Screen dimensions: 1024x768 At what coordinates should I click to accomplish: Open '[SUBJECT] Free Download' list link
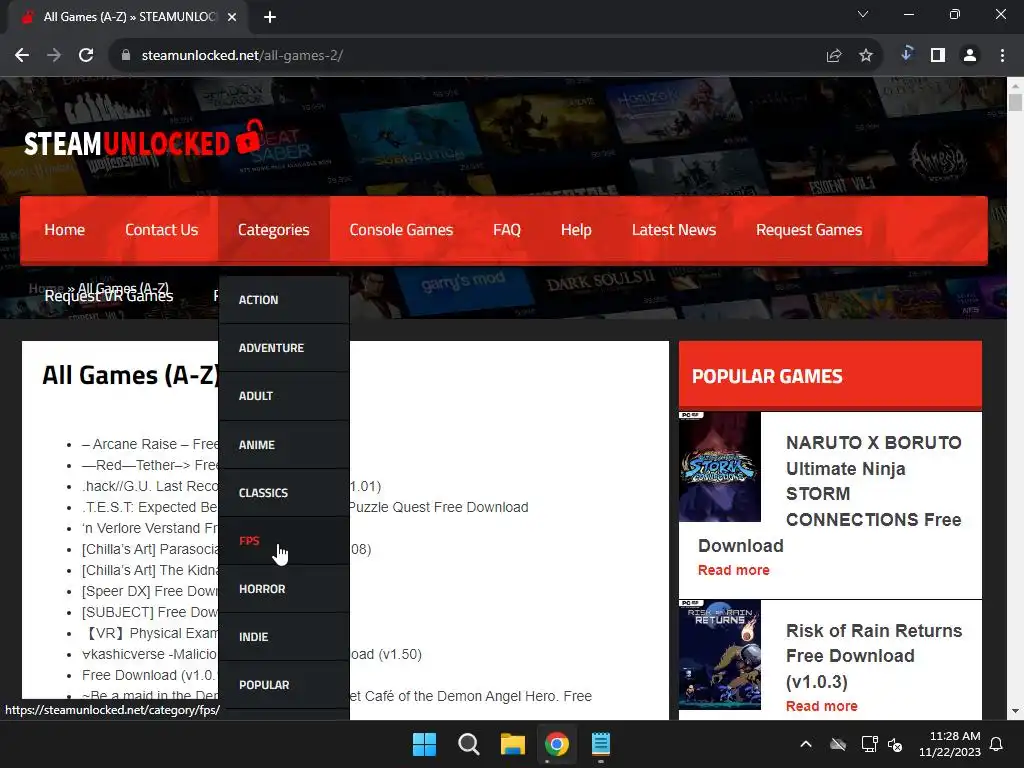(150, 612)
